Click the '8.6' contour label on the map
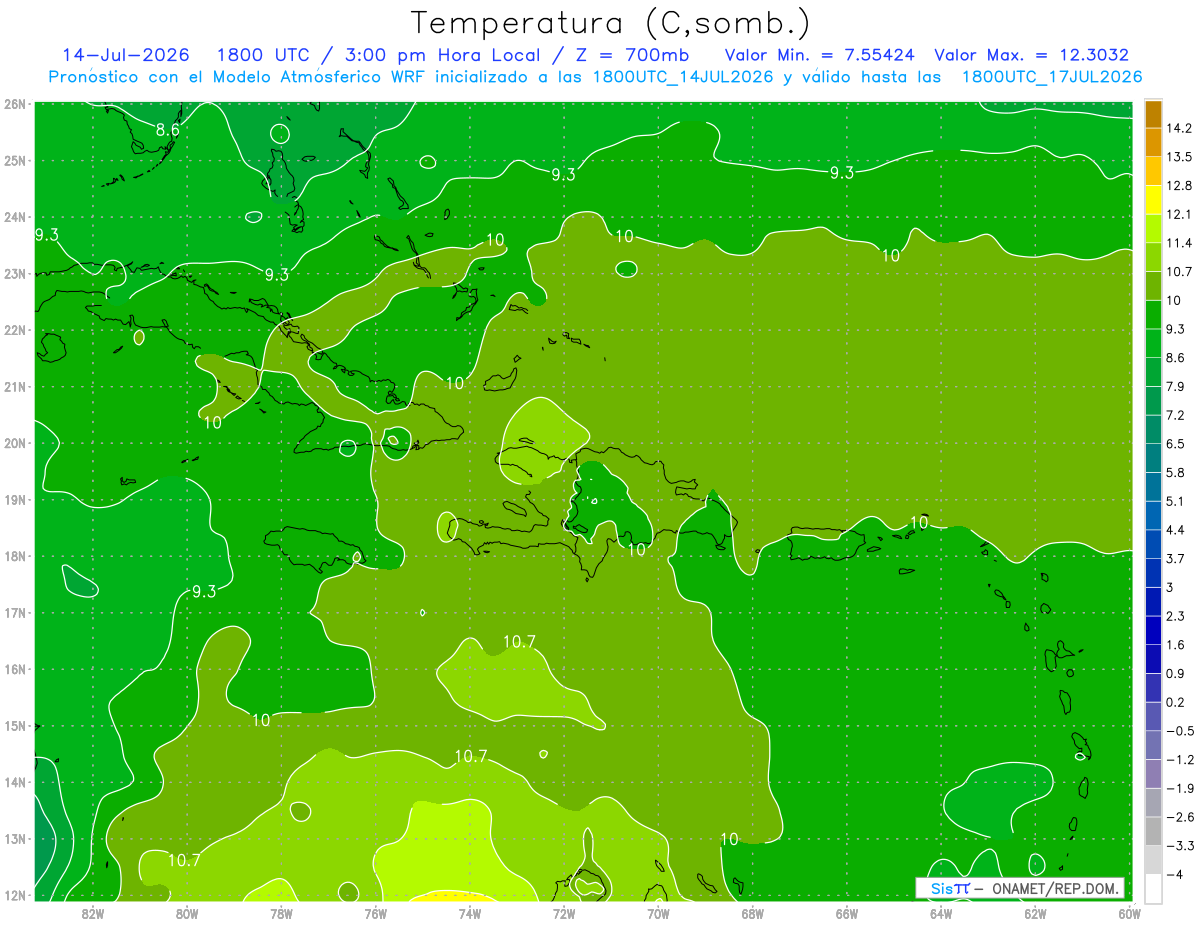1200x927 pixels. [x=168, y=130]
